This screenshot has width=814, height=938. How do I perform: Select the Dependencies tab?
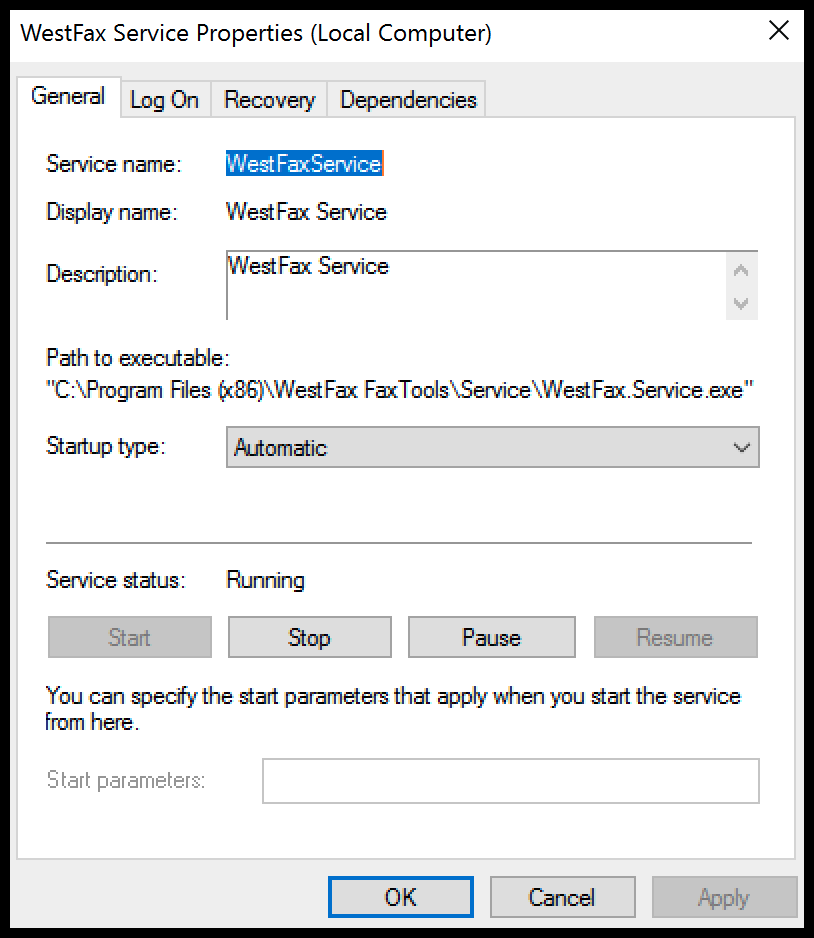coord(406,99)
